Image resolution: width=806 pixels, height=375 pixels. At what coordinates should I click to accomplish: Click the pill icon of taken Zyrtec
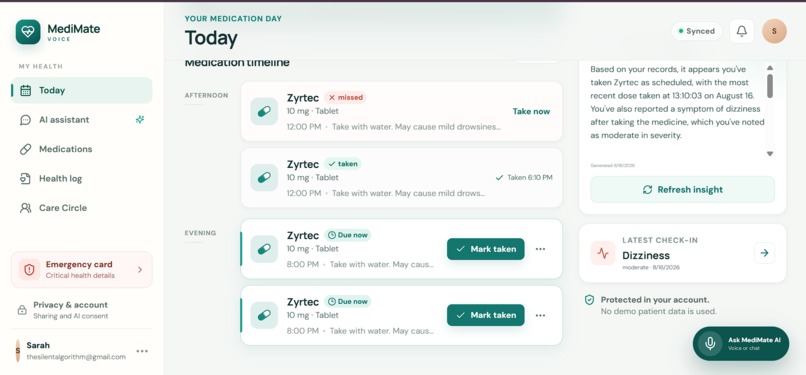264,178
